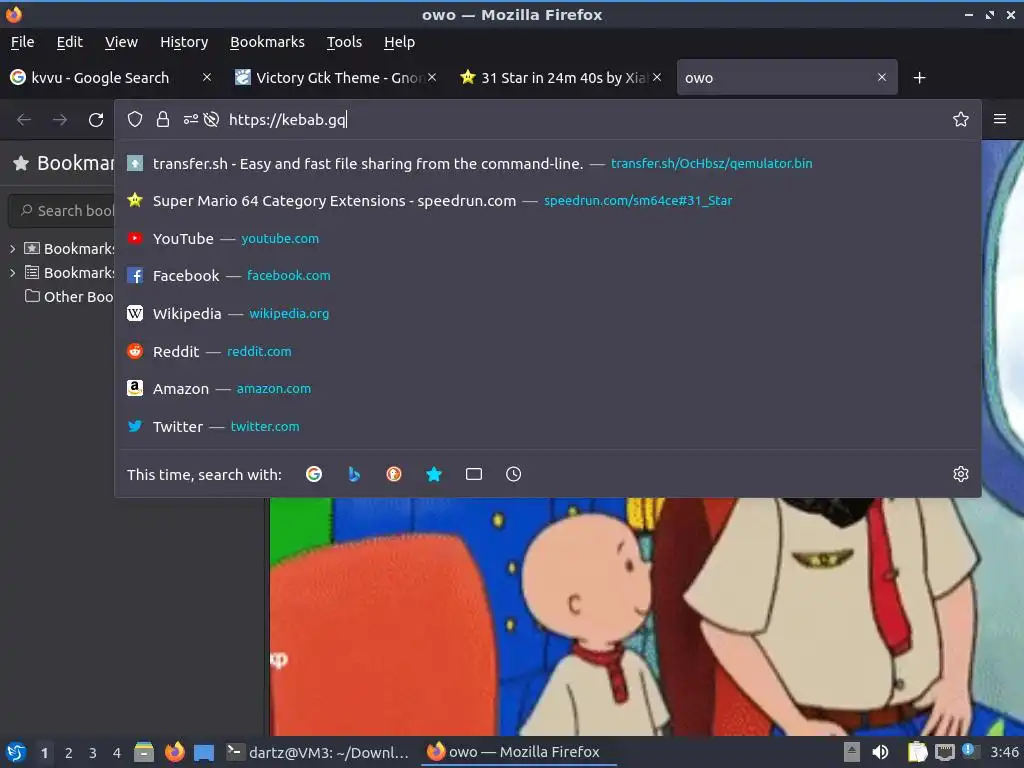Open the clipboard manager tray icon

(x=917, y=752)
